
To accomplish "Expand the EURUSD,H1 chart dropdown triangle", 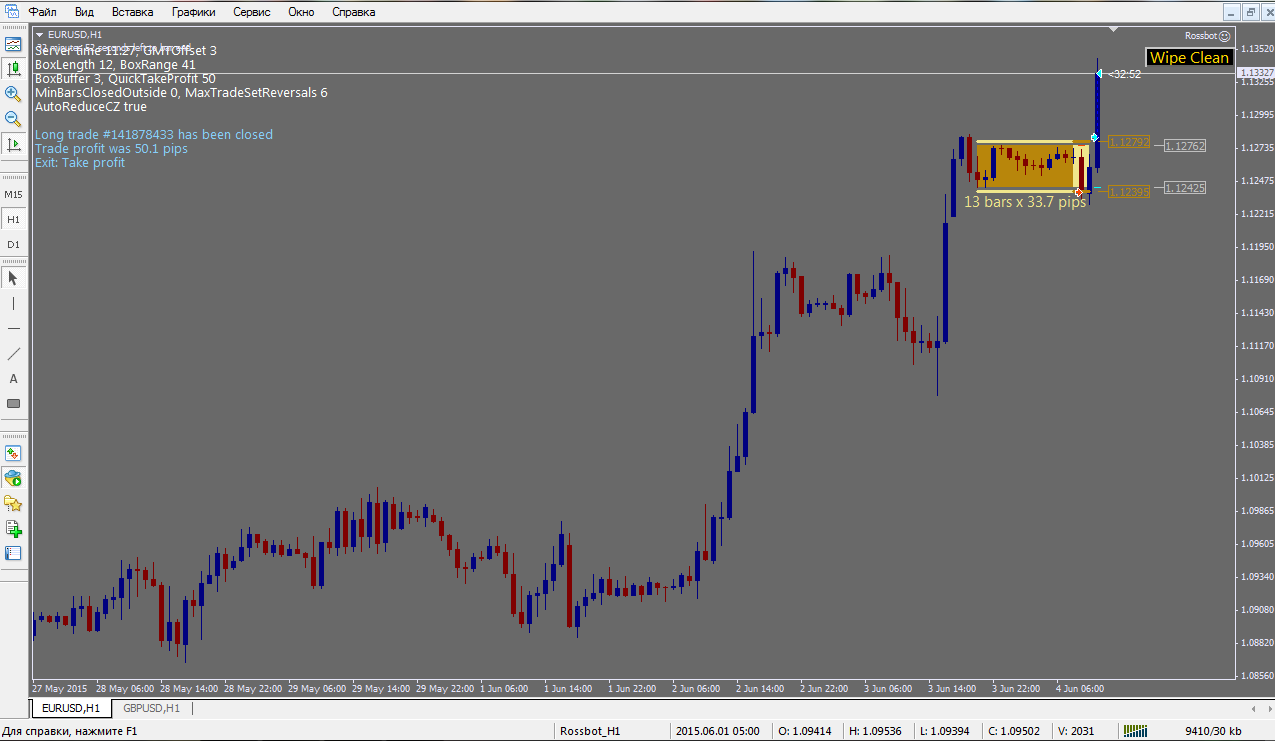I will (x=39, y=34).
